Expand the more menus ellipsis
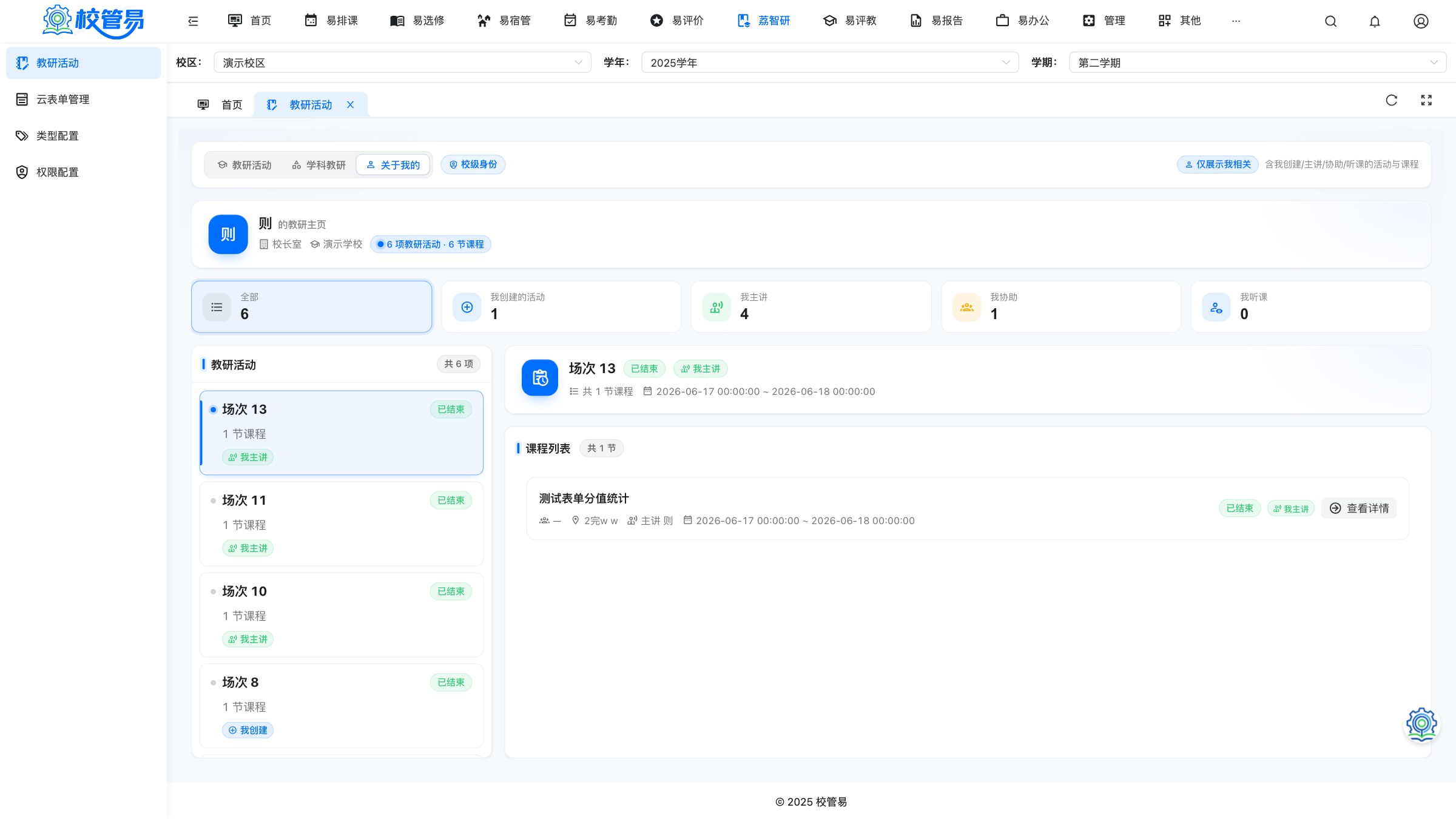 (1236, 21)
